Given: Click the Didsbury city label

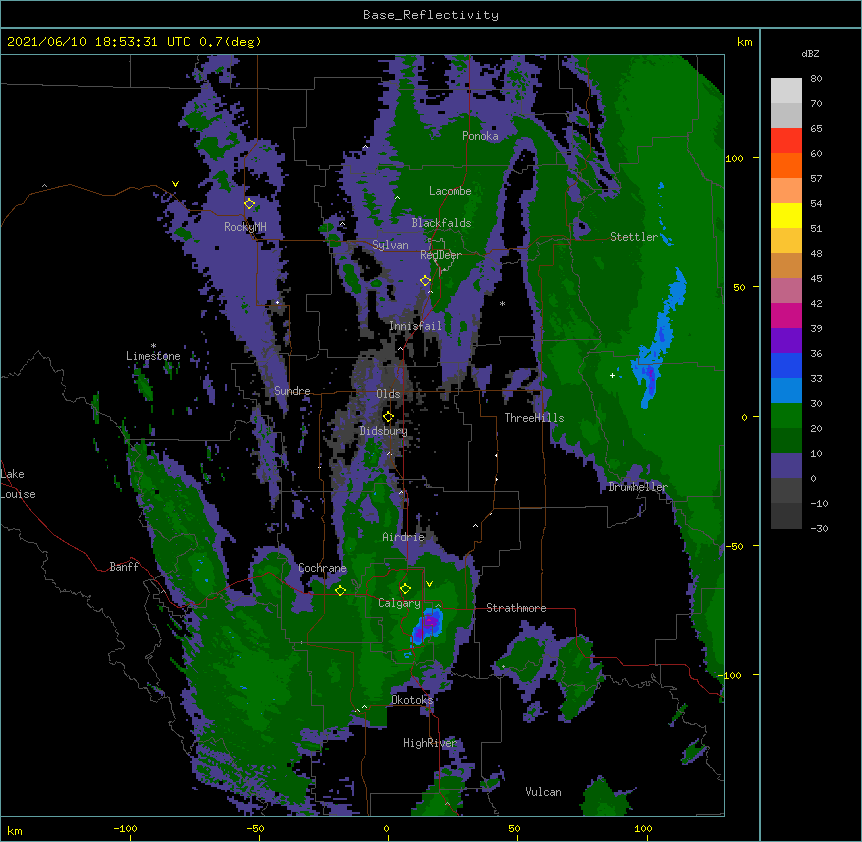Looking at the screenshot, I should [x=384, y=431].
